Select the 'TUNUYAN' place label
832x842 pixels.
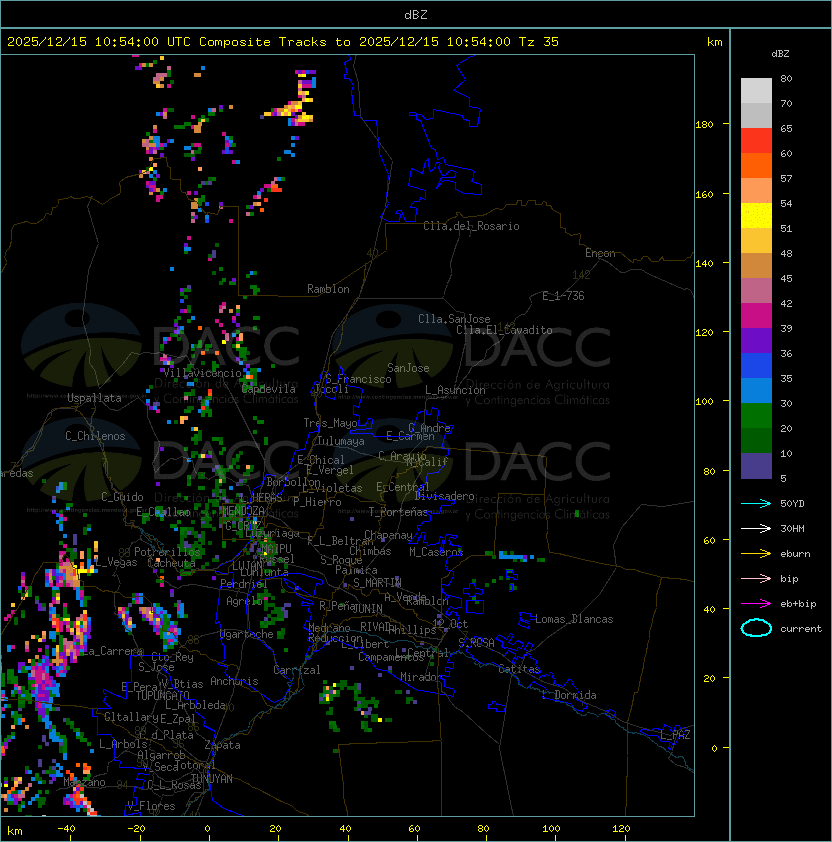click(212, 779)
